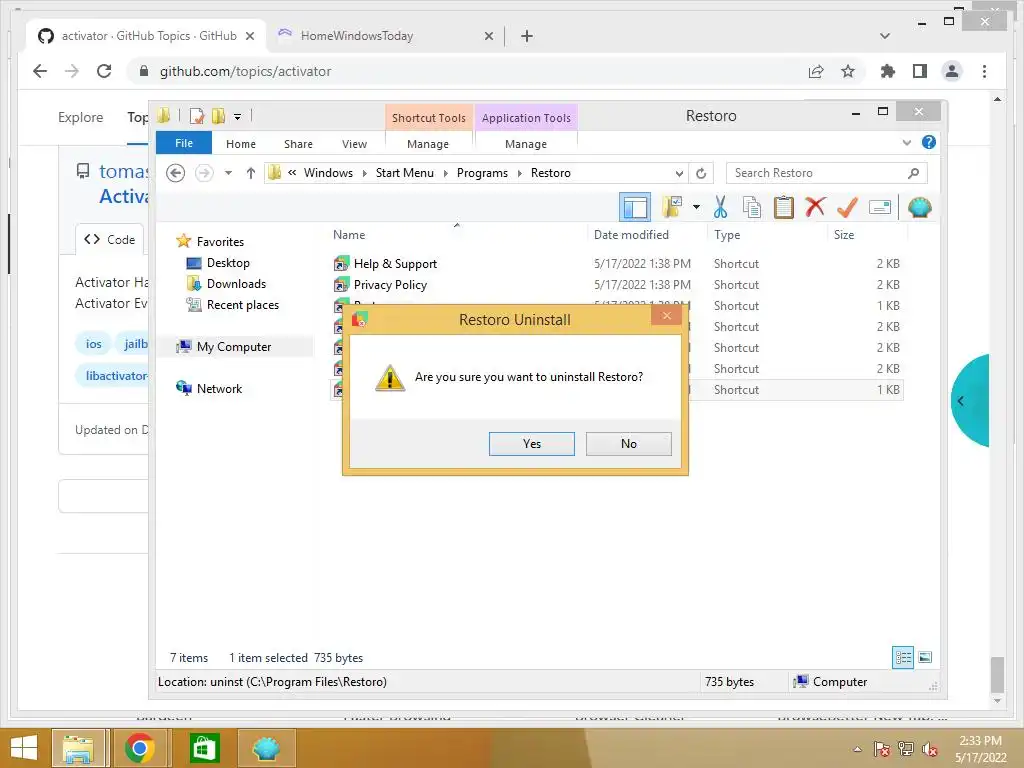Image resolution: width=1024 pixels, height=768 pixels.
Task: Sort by the Size column header
Action: (x=844, y=234)
